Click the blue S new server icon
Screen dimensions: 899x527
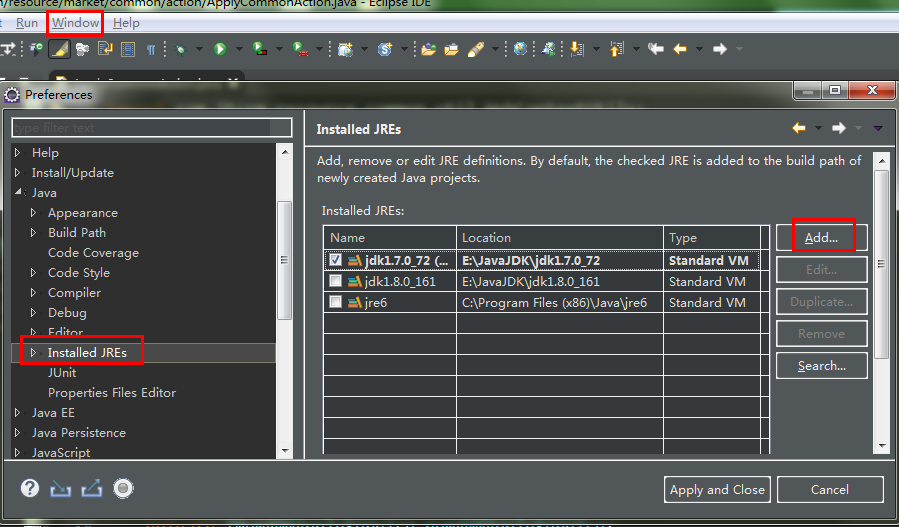click(385, 49)
